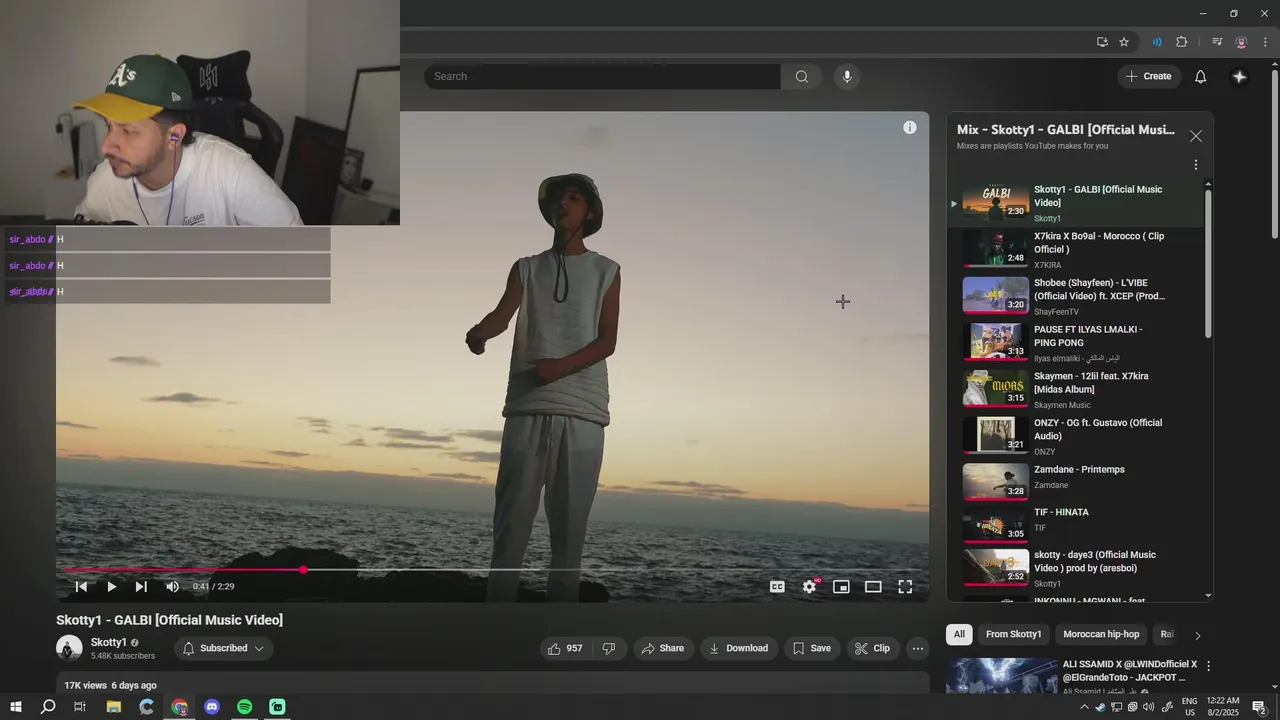Select the From Skotty1 chip
1280x720 pixels.
[x=1013, y=634]
